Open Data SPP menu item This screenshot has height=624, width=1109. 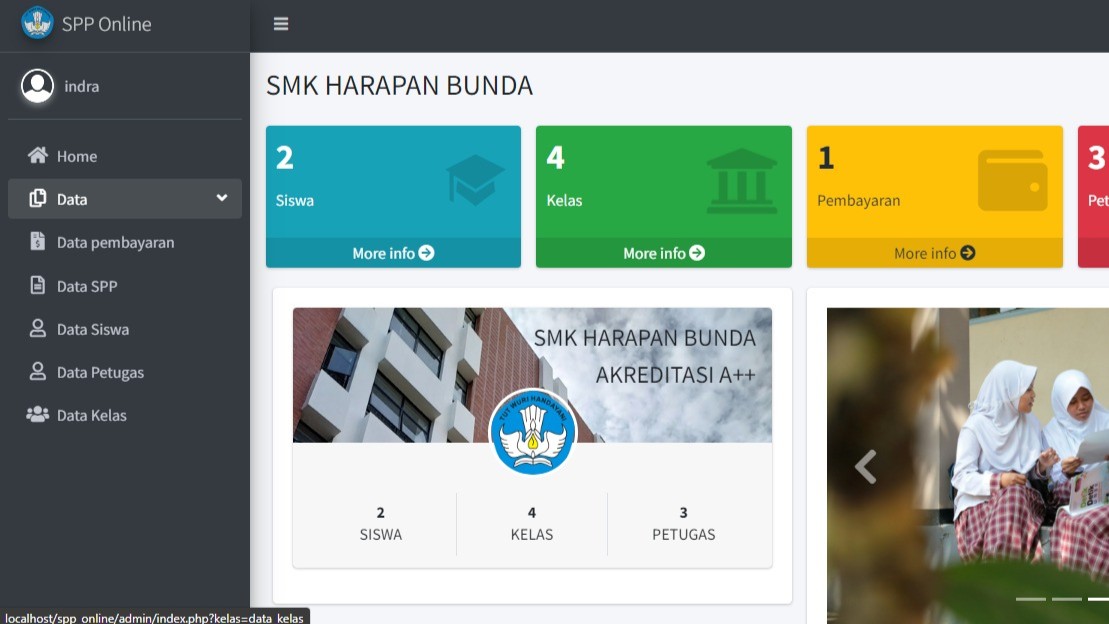[124, 286]
